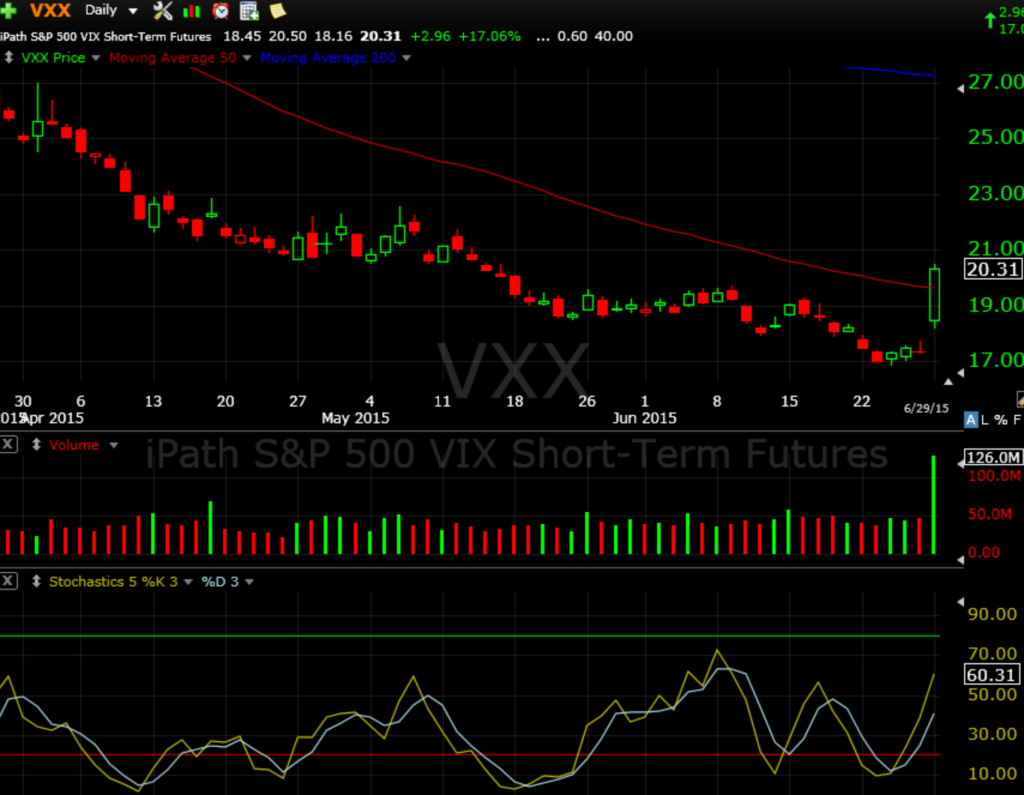Click the up-down reorder arrows beside VXX Price

[9, 57]
